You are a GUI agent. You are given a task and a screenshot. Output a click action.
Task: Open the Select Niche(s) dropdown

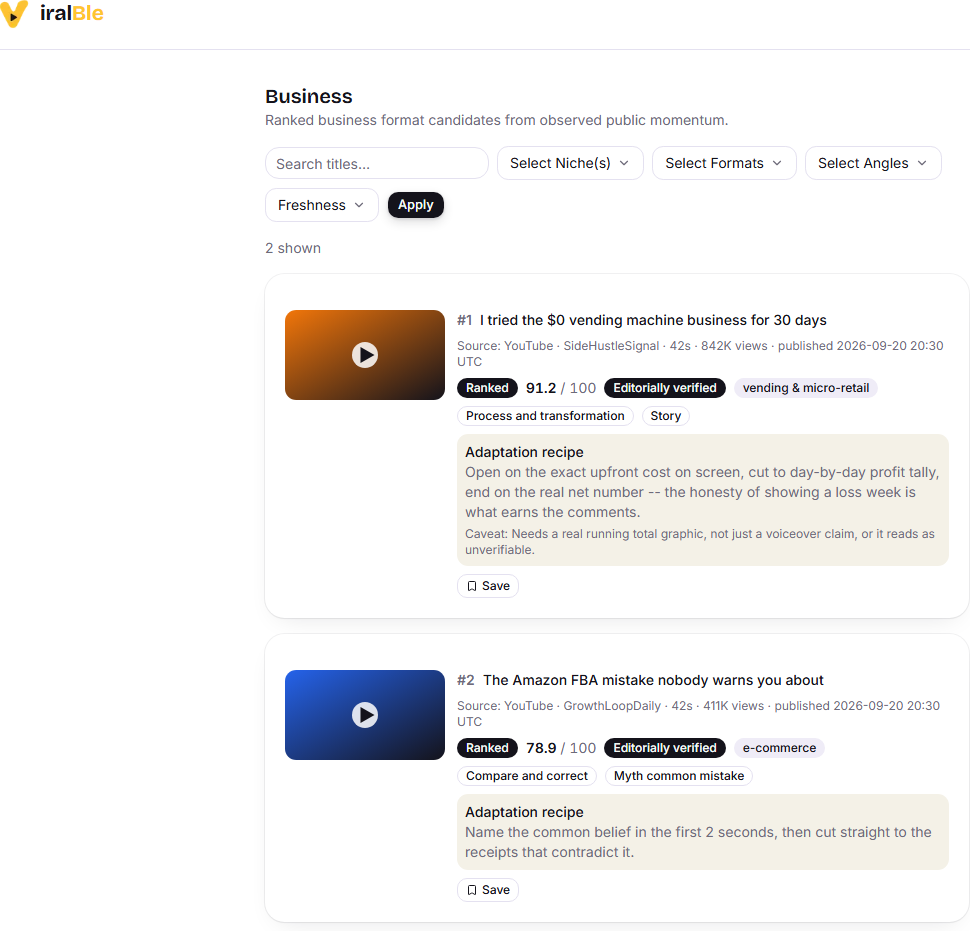(570, 163)
